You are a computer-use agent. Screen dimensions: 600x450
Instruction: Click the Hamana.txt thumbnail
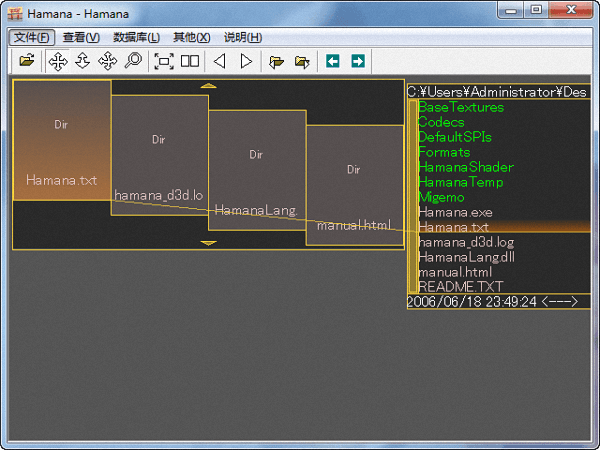point(61,140)
